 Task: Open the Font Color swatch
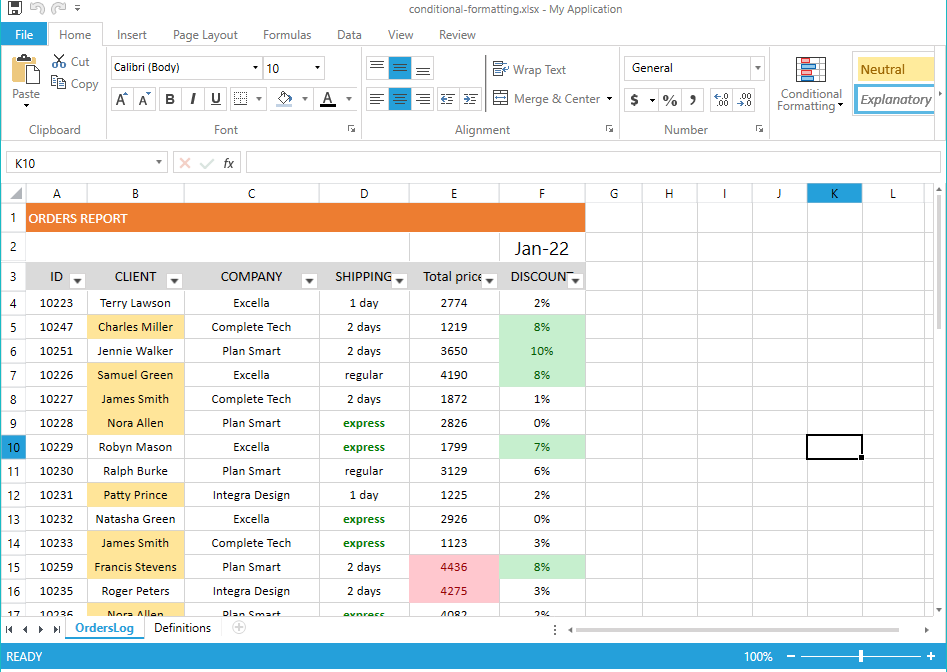[x=329, y=99]
